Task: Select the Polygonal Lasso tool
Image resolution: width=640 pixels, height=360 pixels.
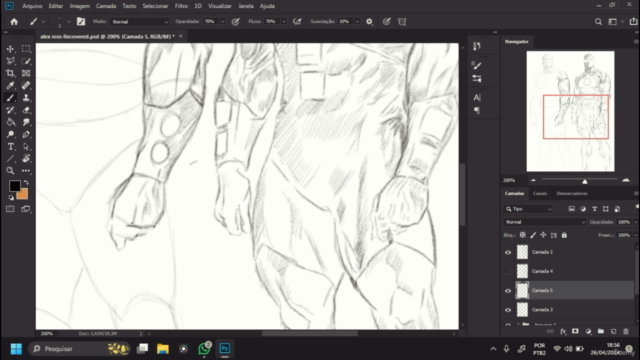Action: click(x=10, y=61)
